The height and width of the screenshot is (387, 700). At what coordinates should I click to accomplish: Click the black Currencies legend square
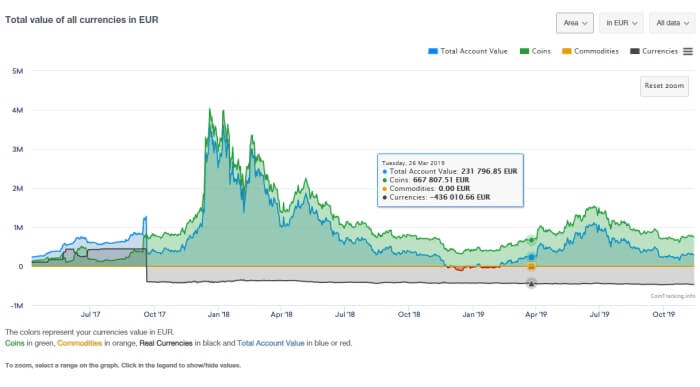634,51
